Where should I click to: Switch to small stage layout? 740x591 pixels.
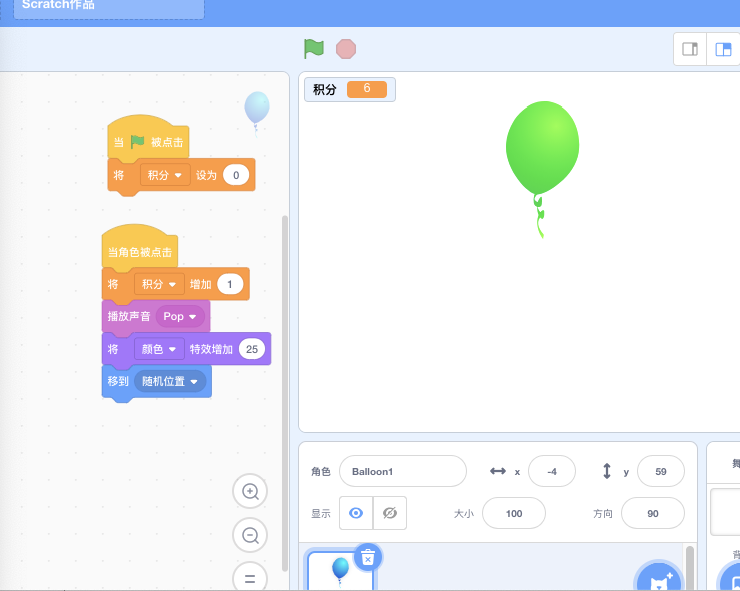coord(689,49)
